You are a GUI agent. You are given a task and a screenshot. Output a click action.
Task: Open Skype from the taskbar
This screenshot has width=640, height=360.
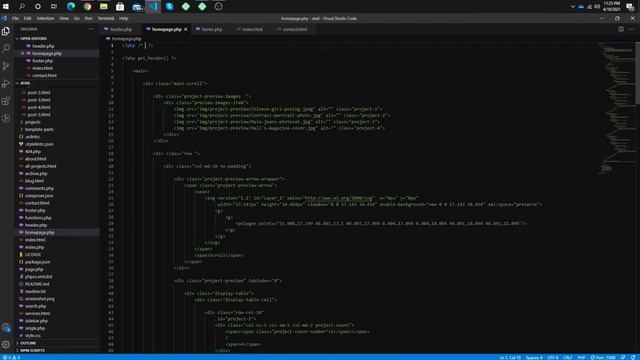point(169,7)
